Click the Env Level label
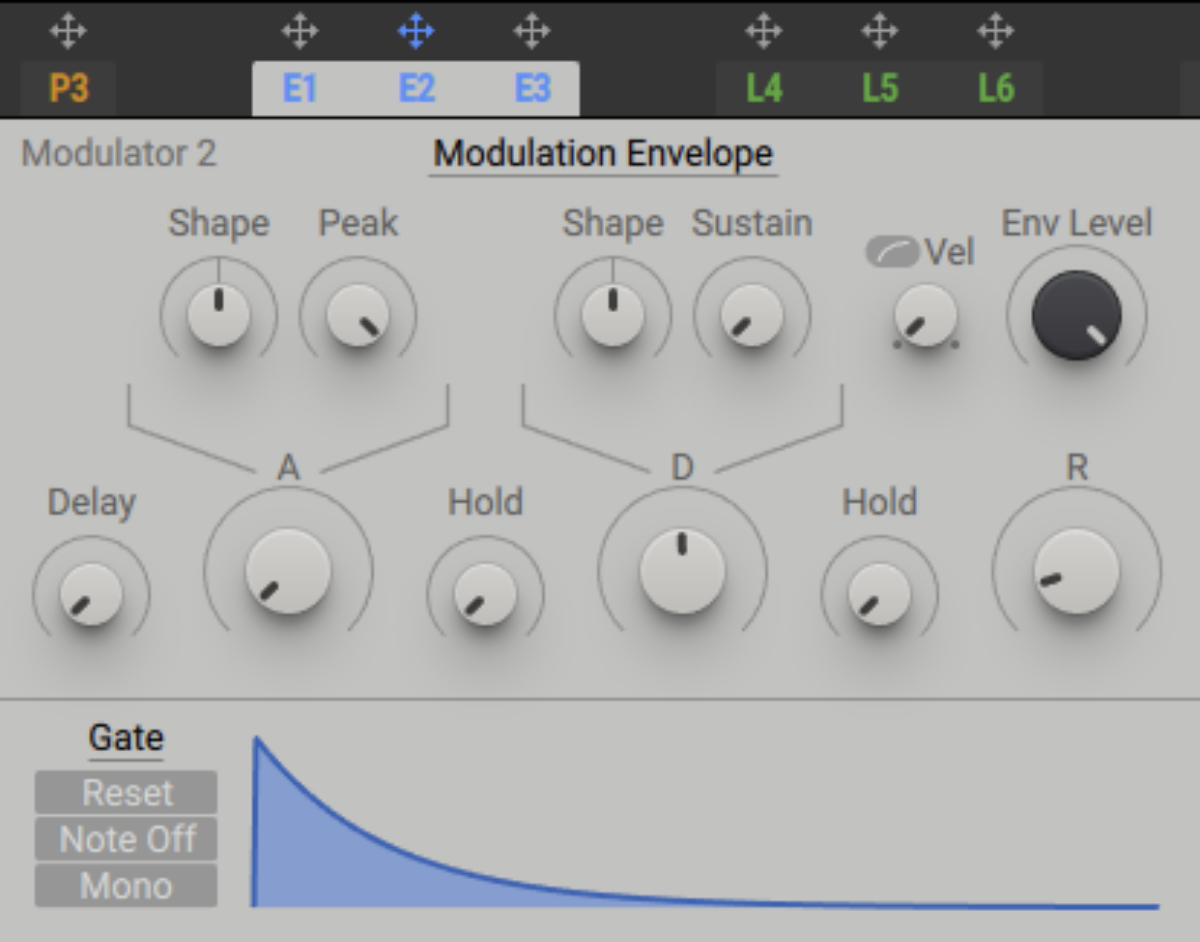 pyautogui.click(x=1077, y=223)
